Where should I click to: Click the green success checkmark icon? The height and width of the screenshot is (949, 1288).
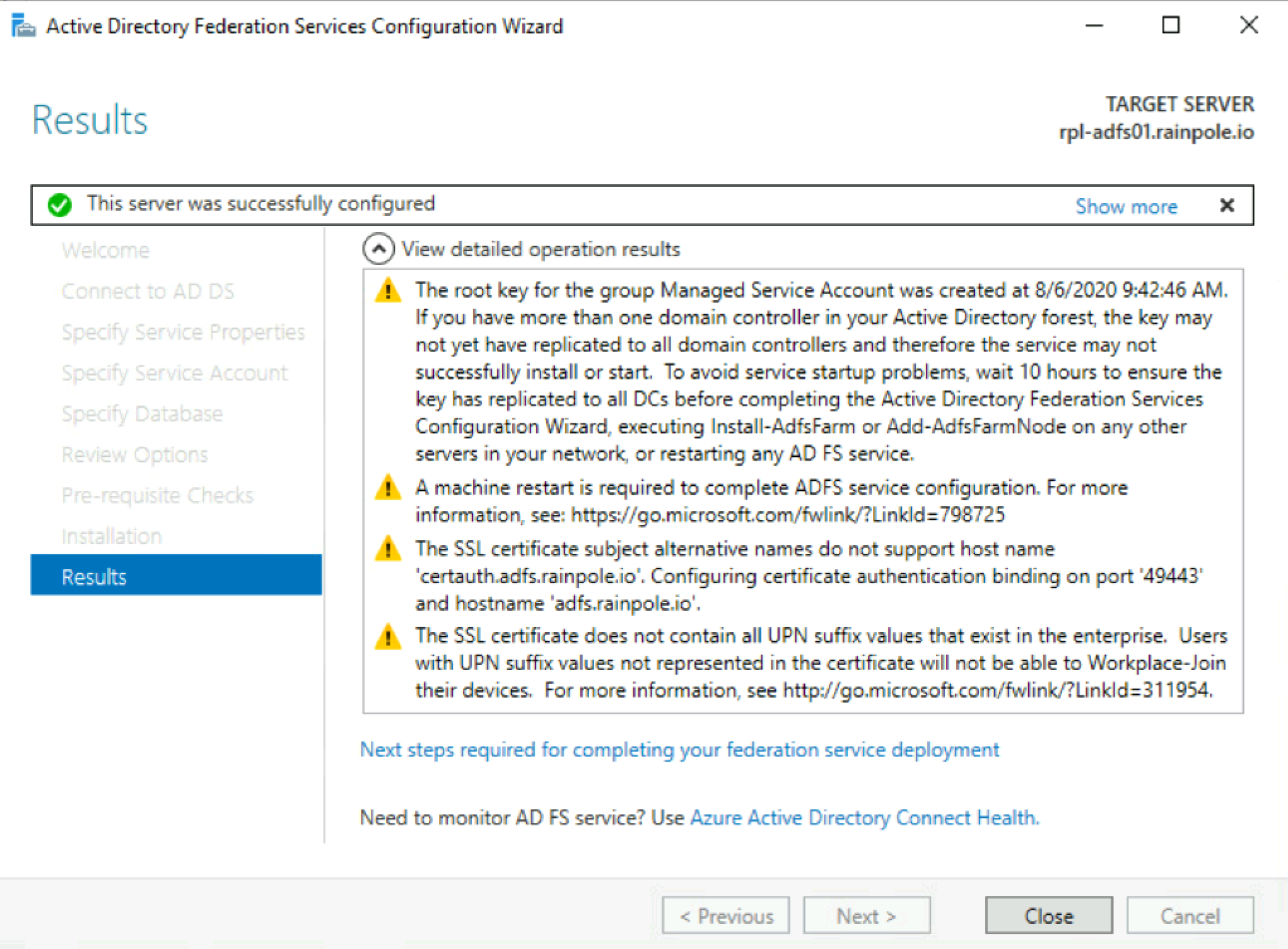click(x=60, y=204)
